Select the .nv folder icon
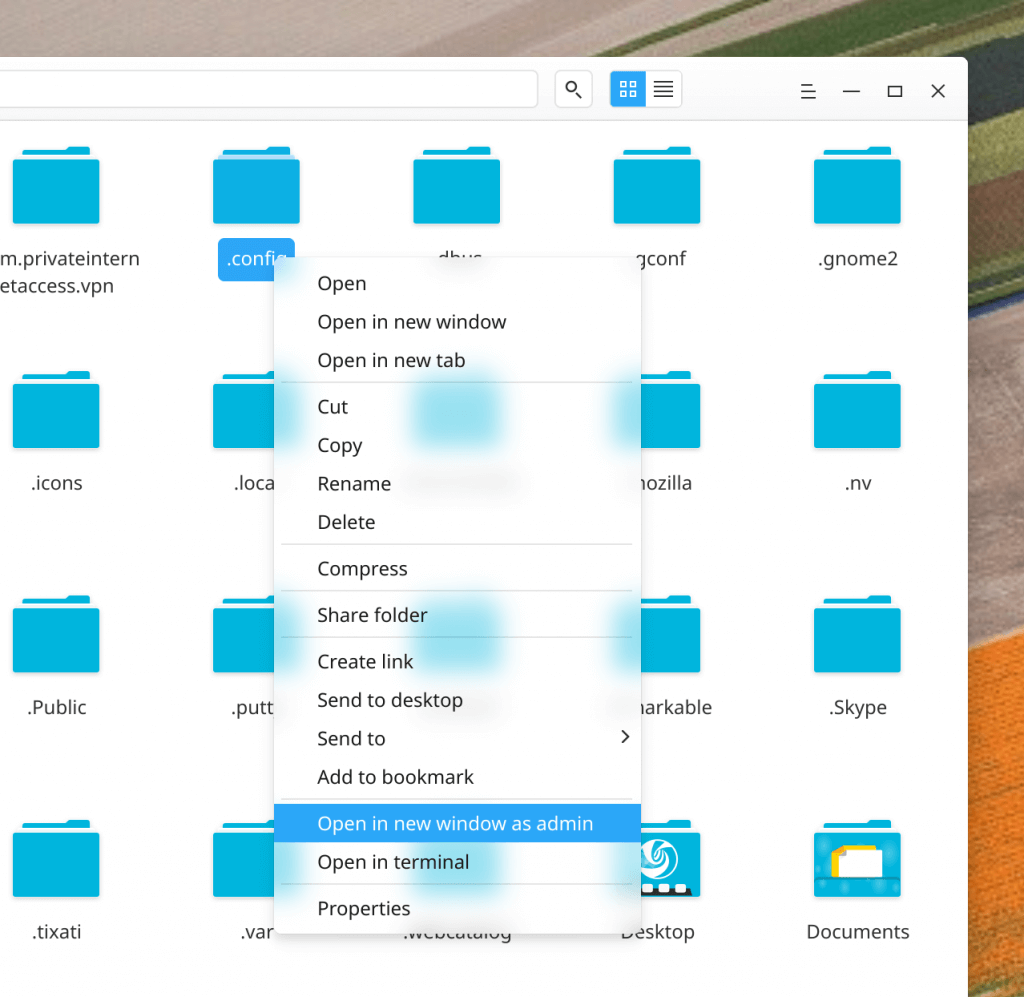 [x=857, y=411]
